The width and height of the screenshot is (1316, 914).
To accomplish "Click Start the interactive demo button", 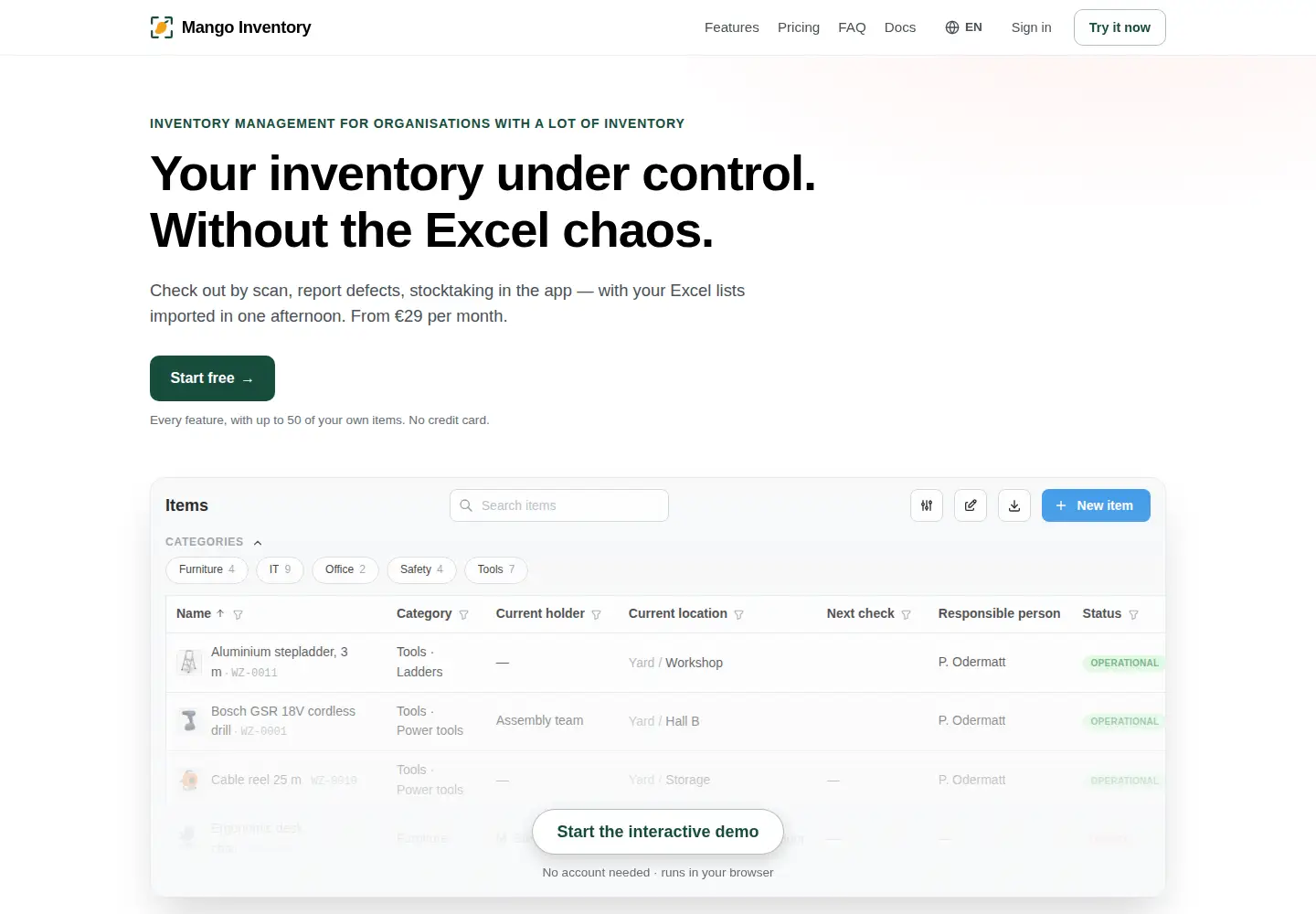I will pyautogui.click(x=658, y=832).
